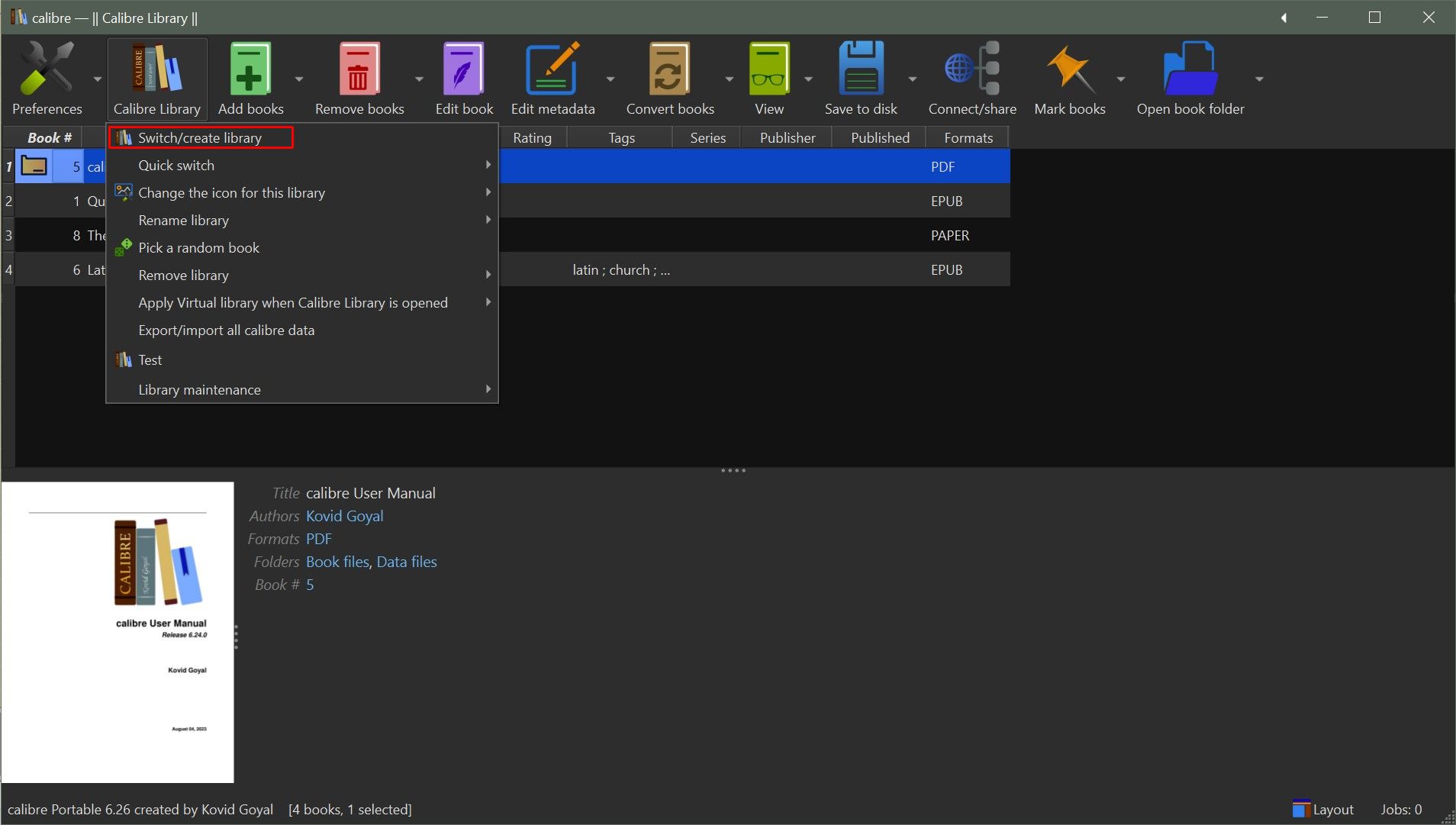The image size is (1456, 825).
Task: Expand the Convert books dropdown arrow
Action: [x=729, y=79]
